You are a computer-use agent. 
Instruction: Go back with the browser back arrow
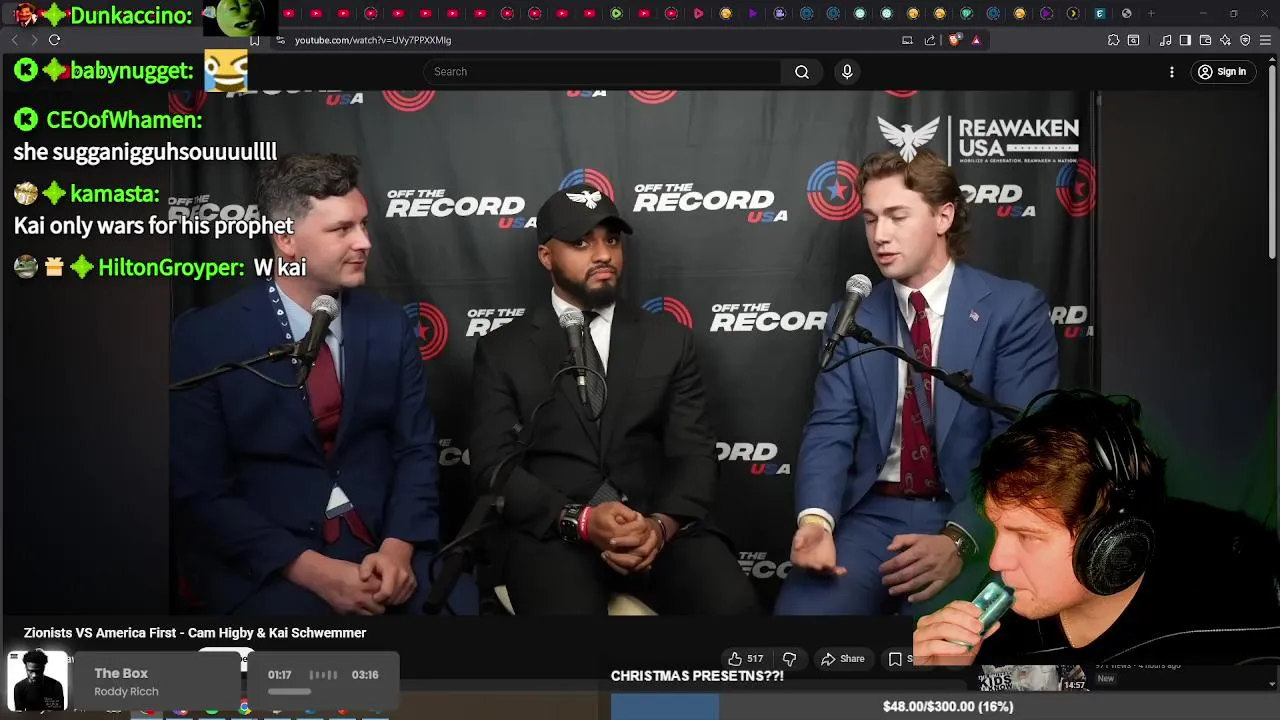coord(14,40)
